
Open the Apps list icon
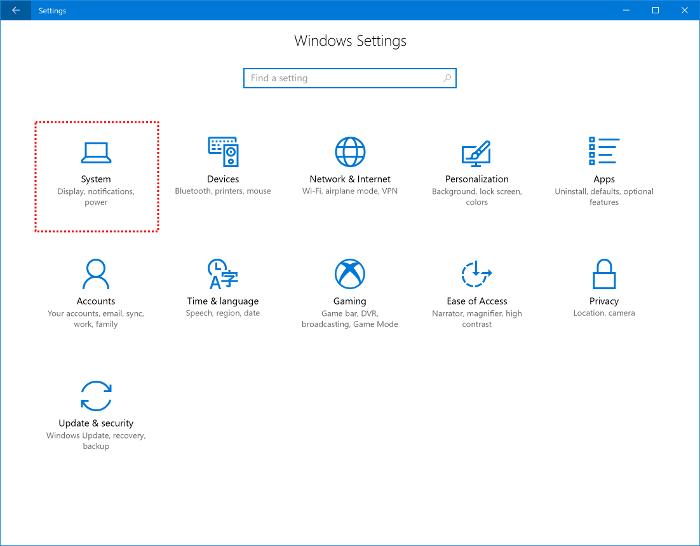[604, 151]
